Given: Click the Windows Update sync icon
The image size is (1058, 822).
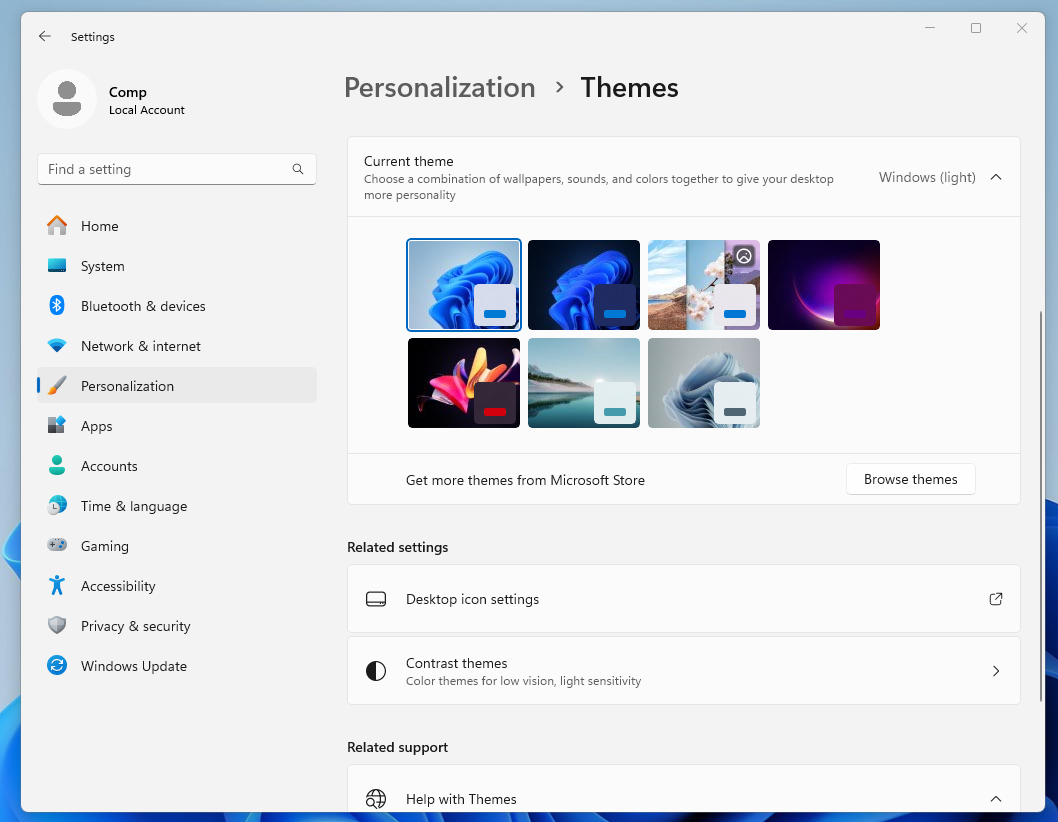Looking at the screenshot, I should click(x=57, y=665).
